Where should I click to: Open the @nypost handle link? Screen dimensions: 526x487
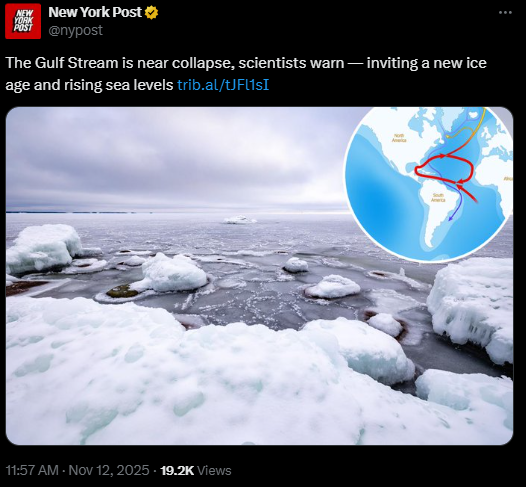[75, 31]
